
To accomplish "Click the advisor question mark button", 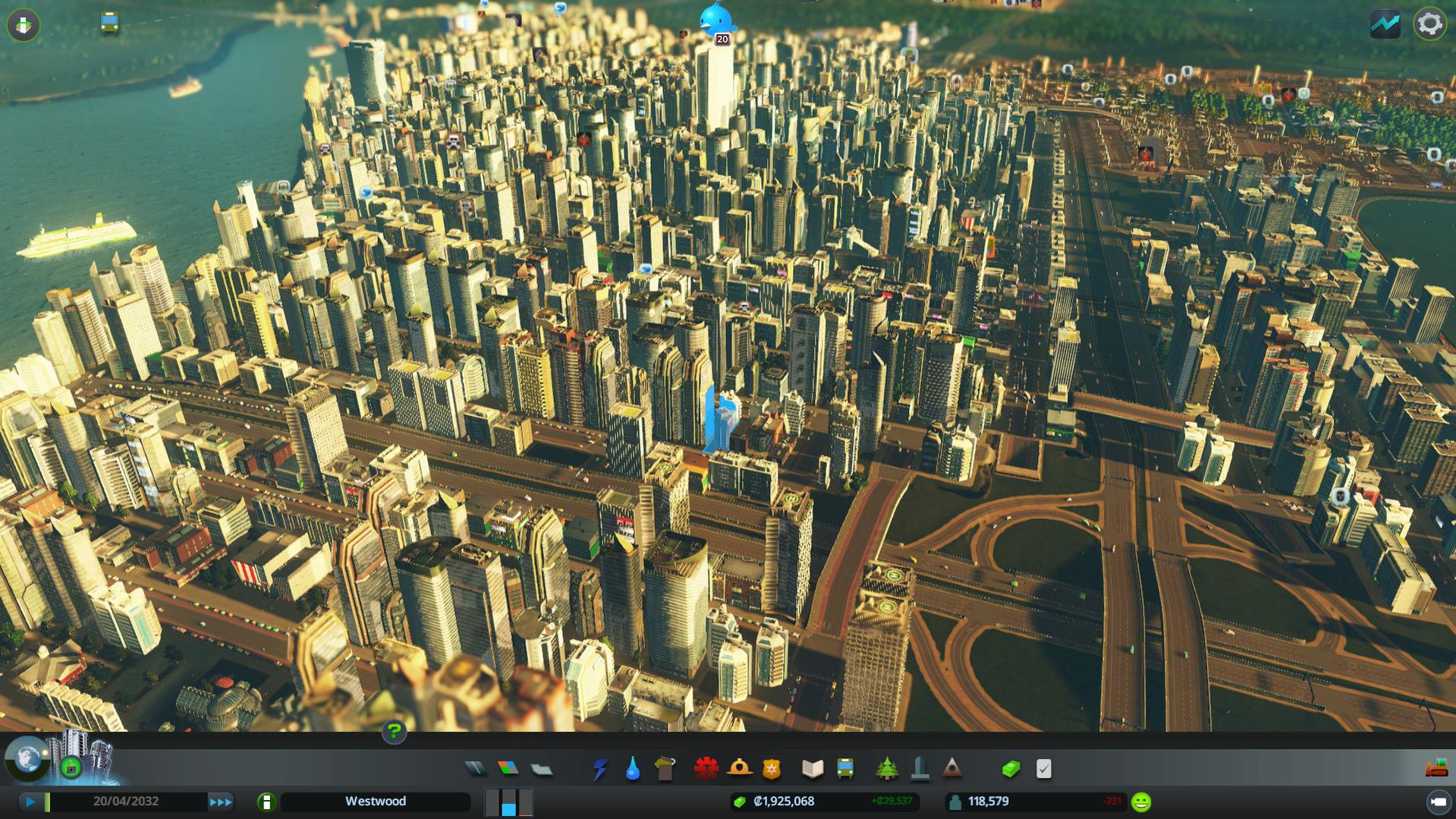I will pyautogui.click(x=394, y=732).
